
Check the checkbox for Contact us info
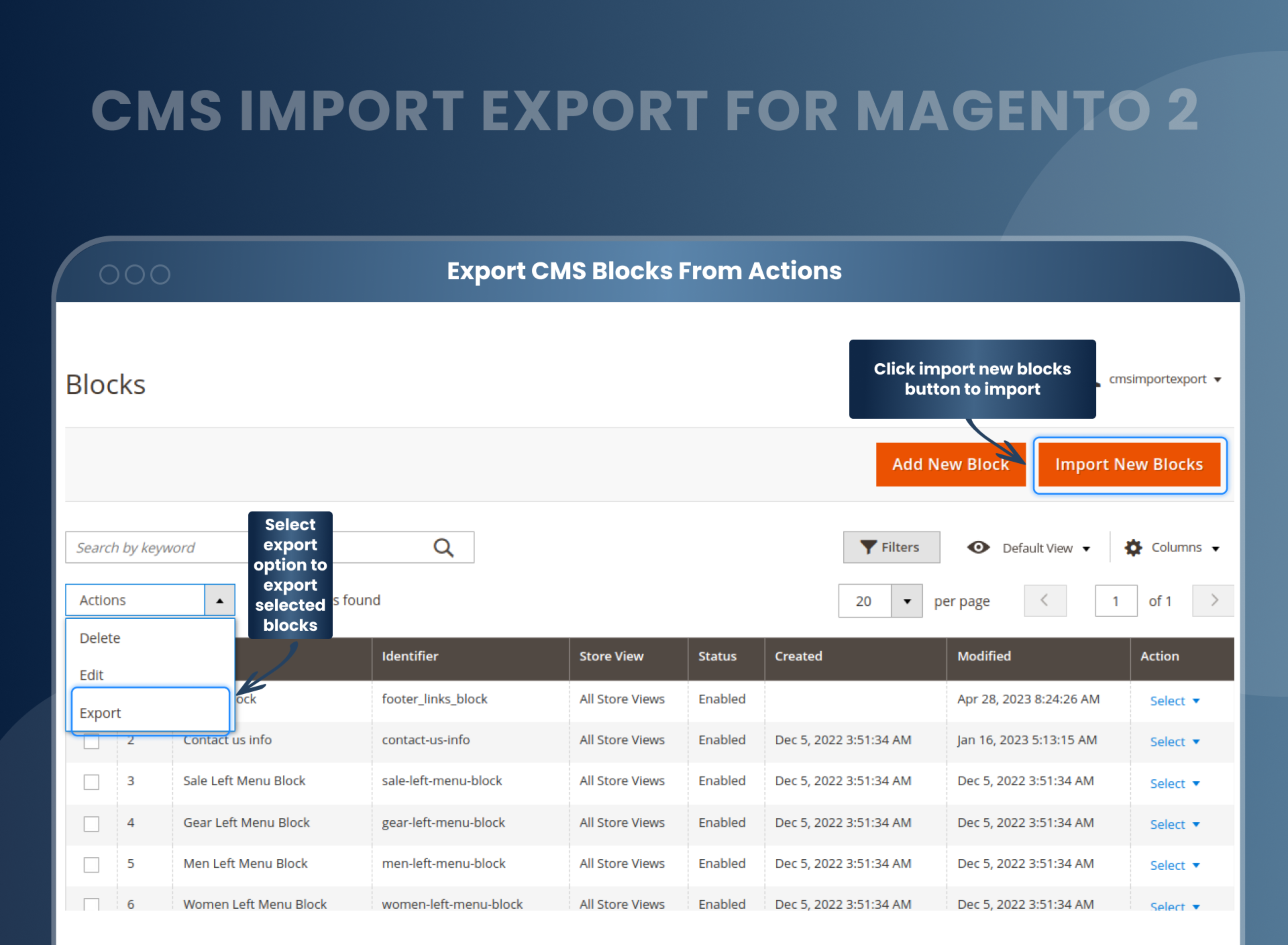[x=92, y=740]
